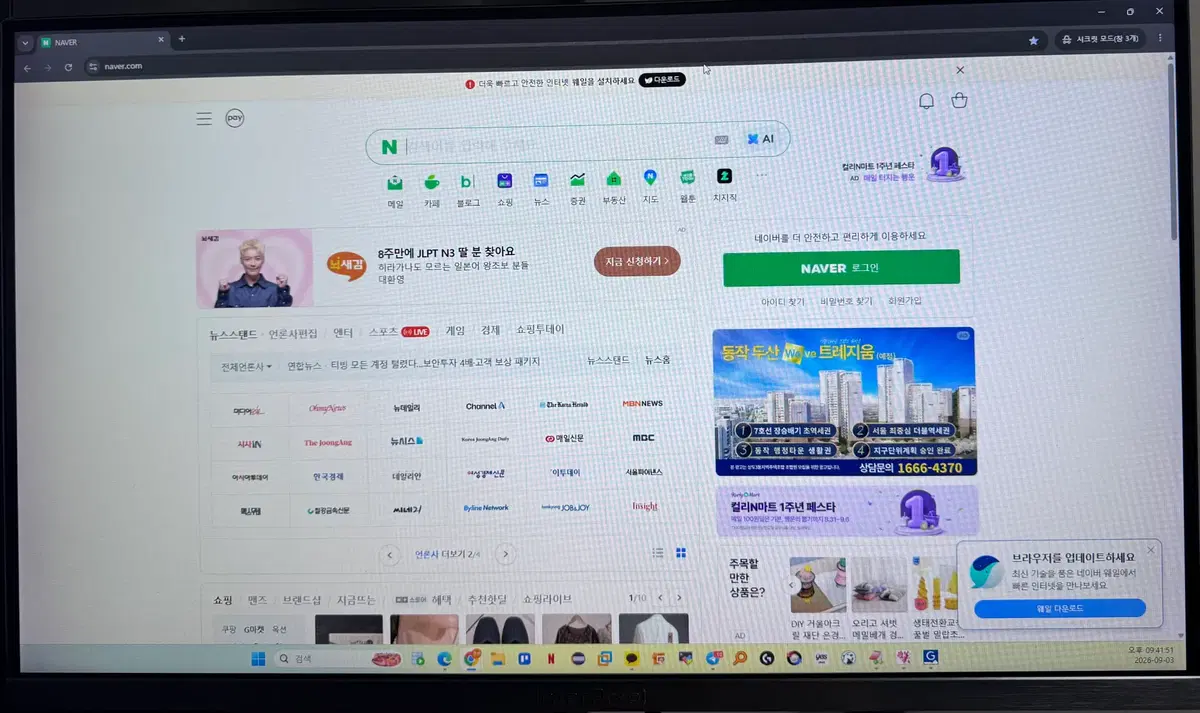Open Naver Pay icon

pyautogui.click(x=234, y=118)
